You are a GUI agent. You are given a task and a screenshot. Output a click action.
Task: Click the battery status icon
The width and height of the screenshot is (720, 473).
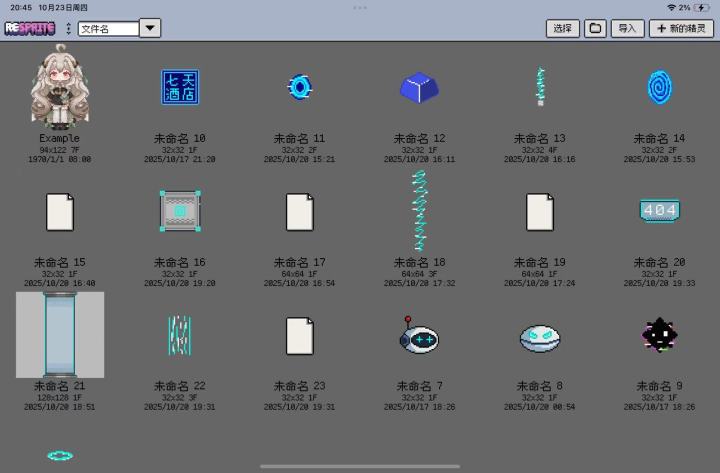tap(702, 7)
